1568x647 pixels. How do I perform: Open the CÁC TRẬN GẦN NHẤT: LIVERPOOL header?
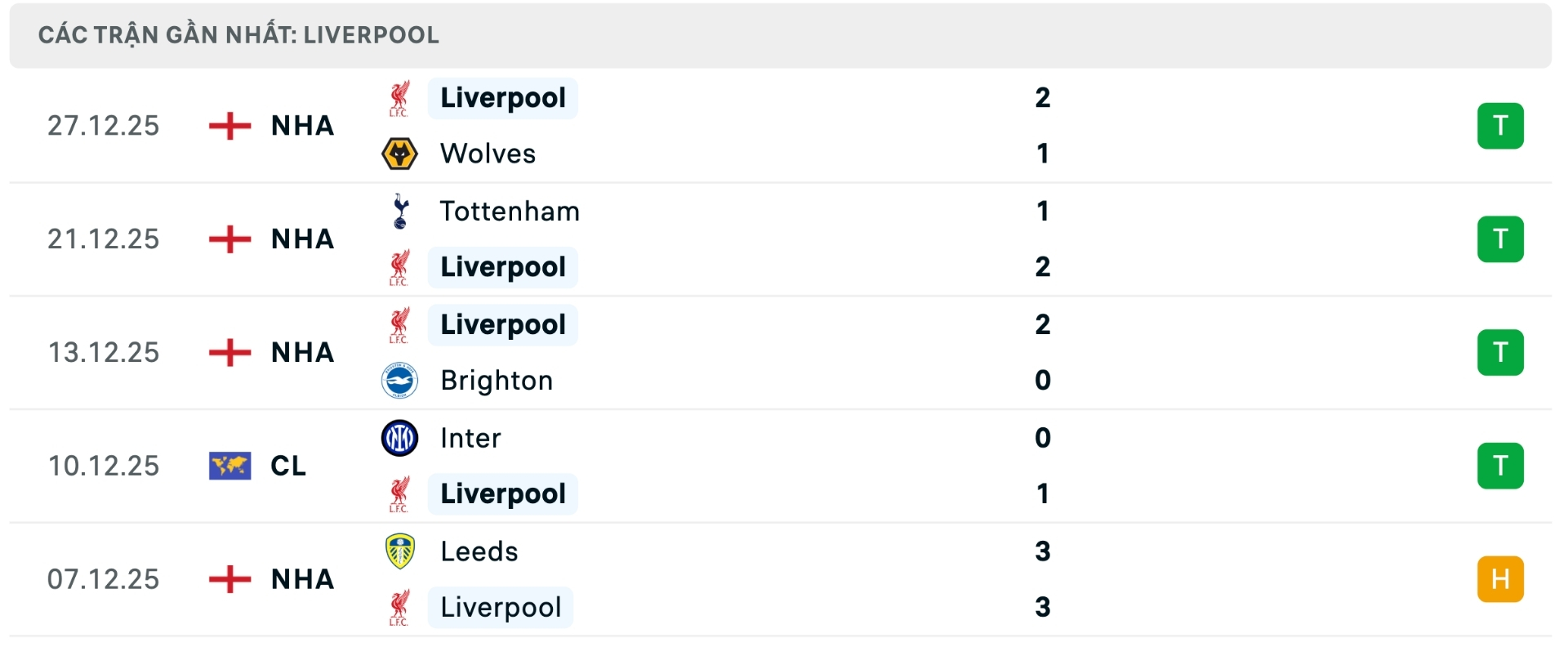(x=238, y=35)
